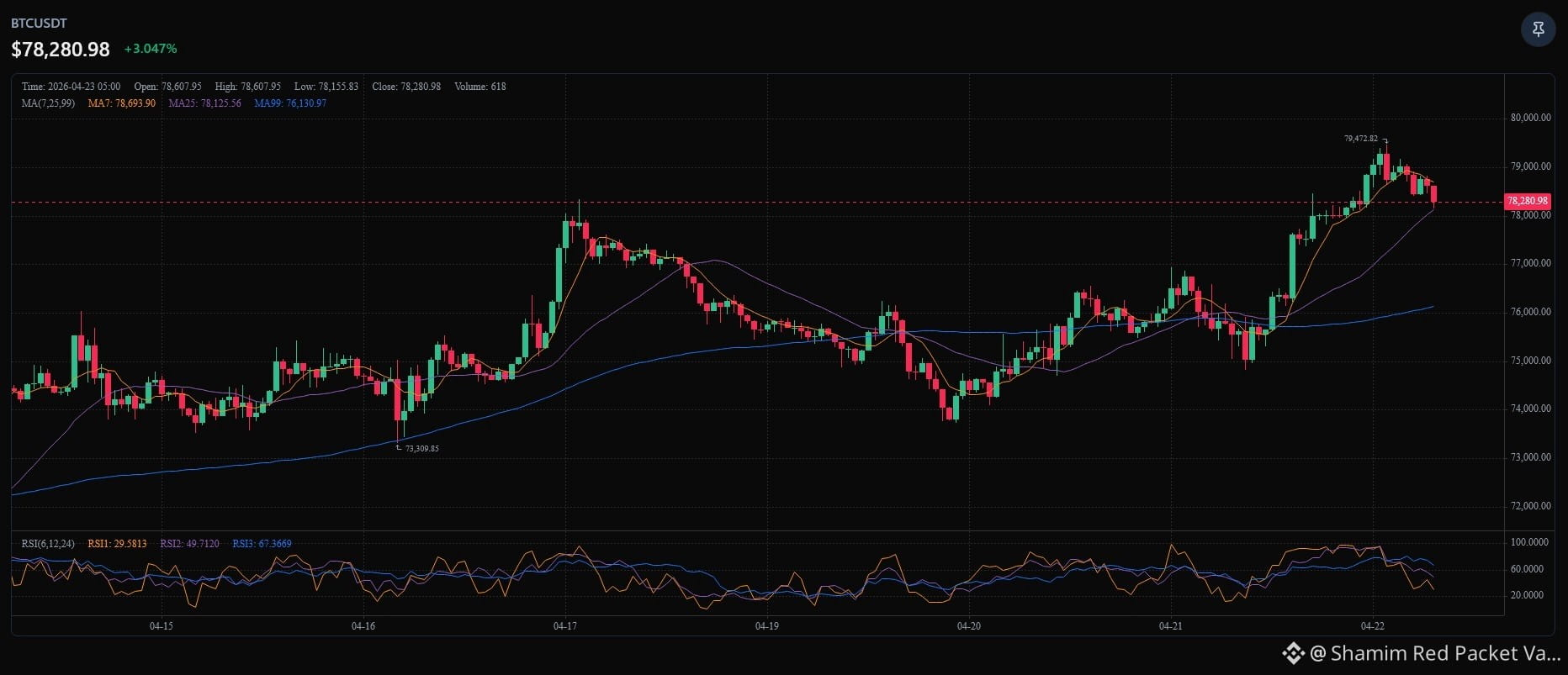
Task: Click the +3.047% change percentage
Action: (151, 49)
